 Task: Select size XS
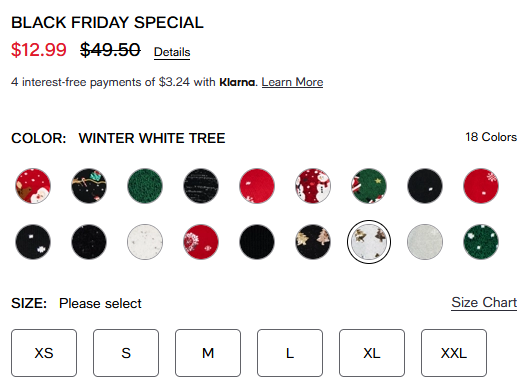coord(44,353)
